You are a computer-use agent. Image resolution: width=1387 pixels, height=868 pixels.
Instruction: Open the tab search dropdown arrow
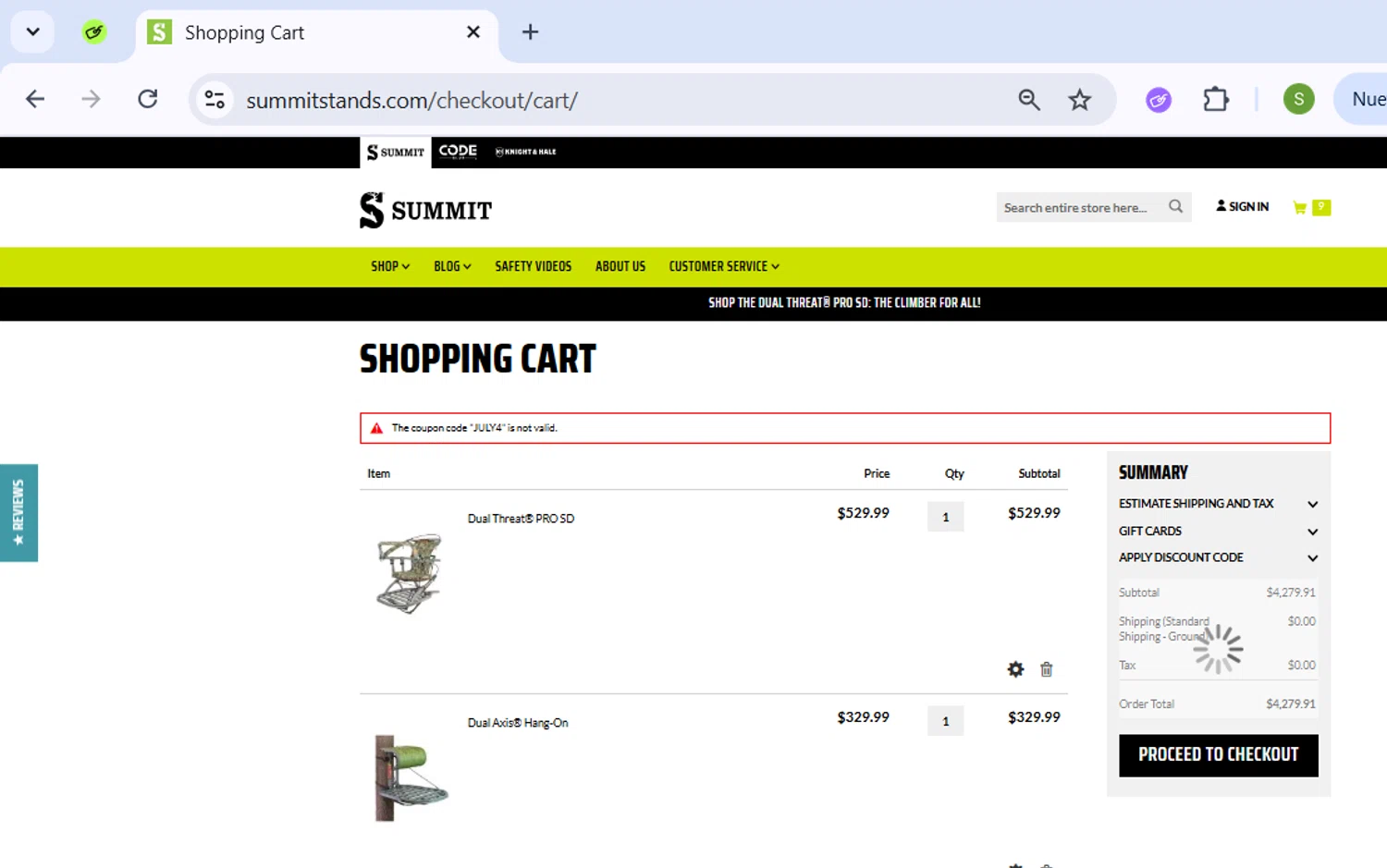pyautogui.click(x=33, y=32)
